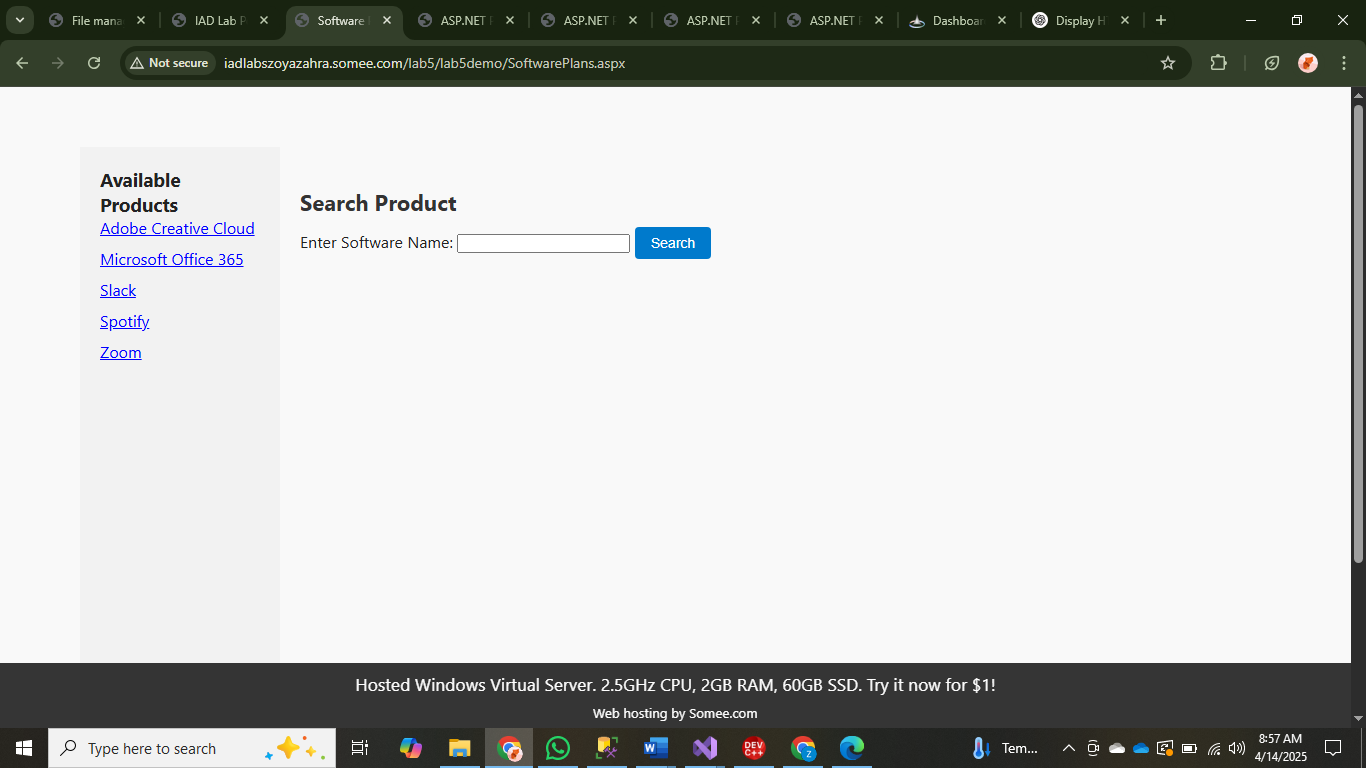1366x768 pixels.
Task: Click the active Chrome taskbar icon
Action: pyautogui.click(x=509, y=748)
